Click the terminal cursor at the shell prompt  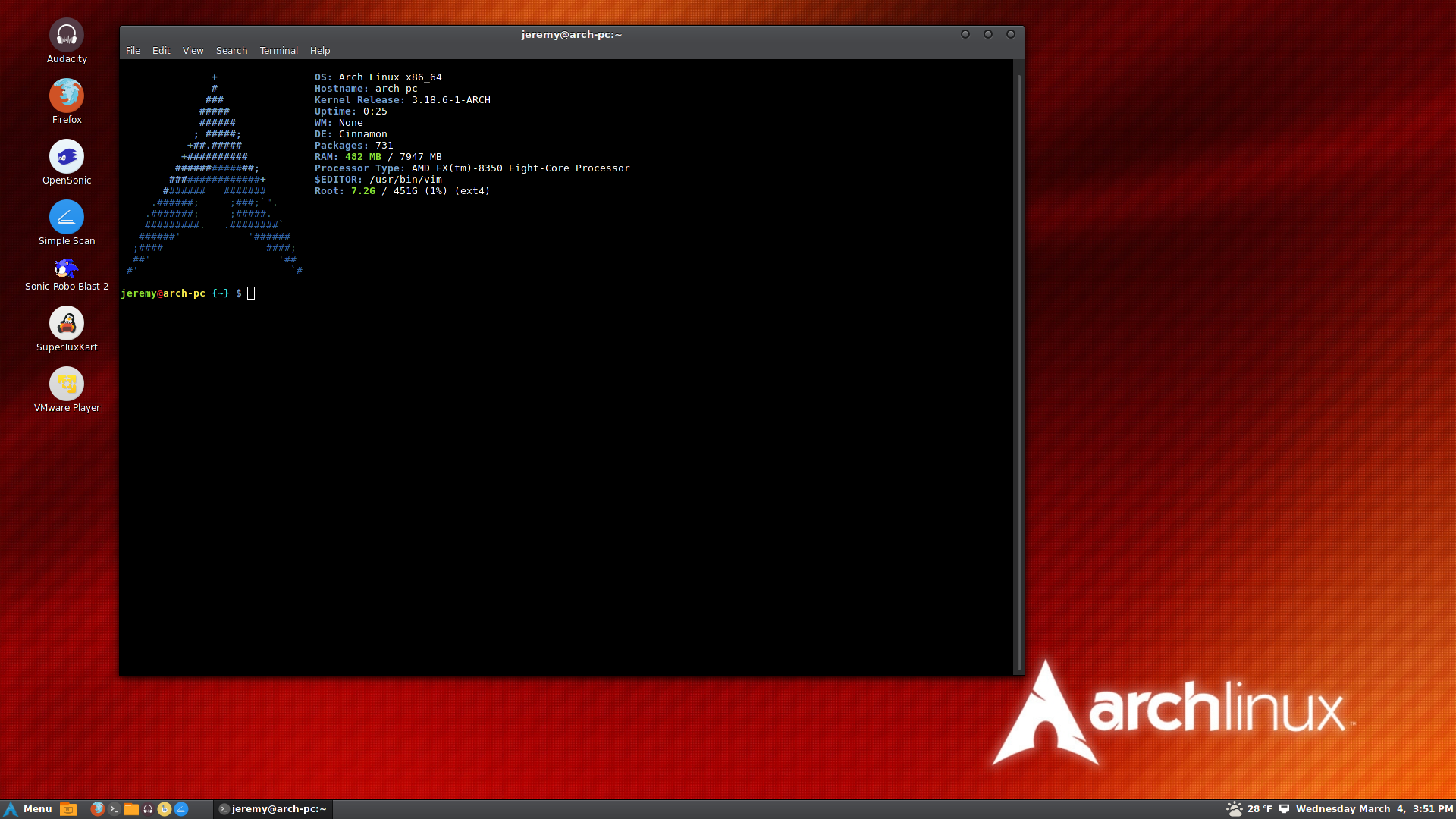tap(251, 293)
